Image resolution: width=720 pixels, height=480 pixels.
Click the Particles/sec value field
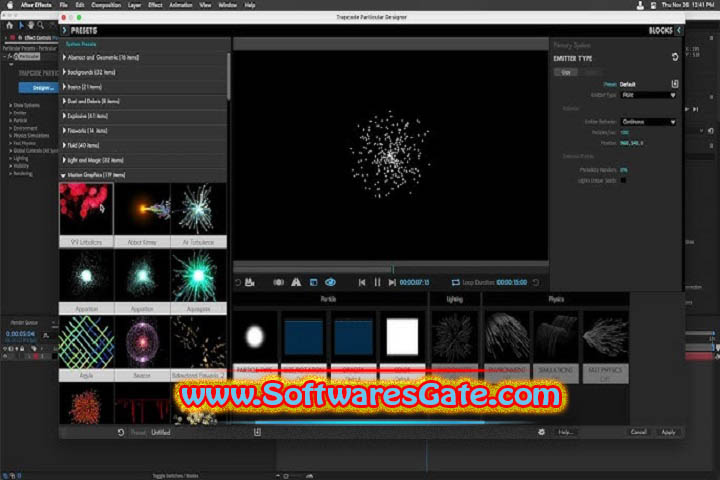point(624,132)
